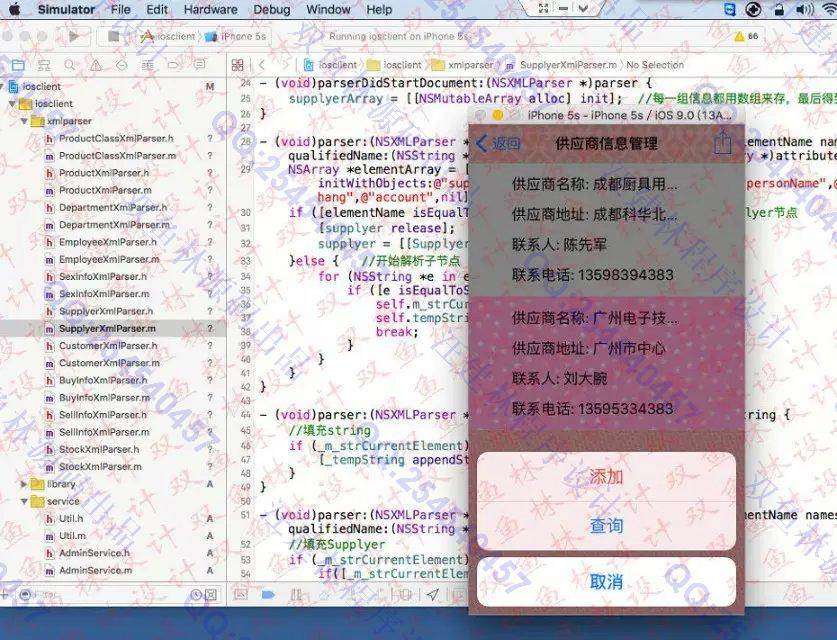Screen dimensions: 837x640
Task: Toggle breakpoints activation in debug bar
Action: point(268,594)
